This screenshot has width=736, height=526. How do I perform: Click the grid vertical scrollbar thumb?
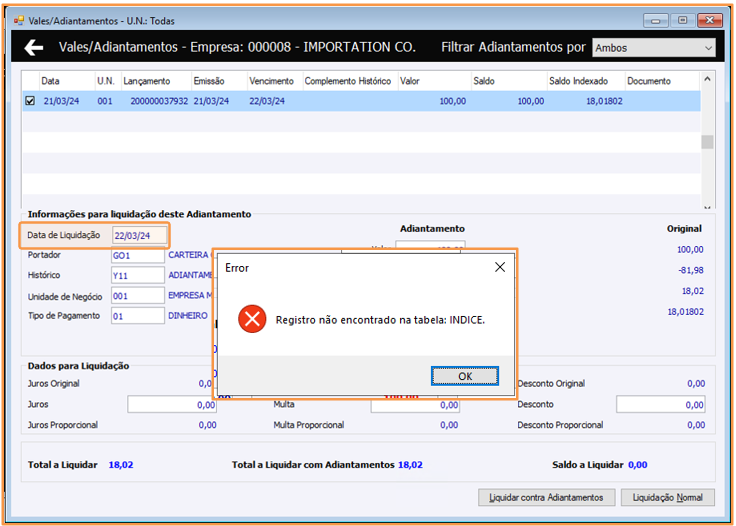click(x=707, y=142)
